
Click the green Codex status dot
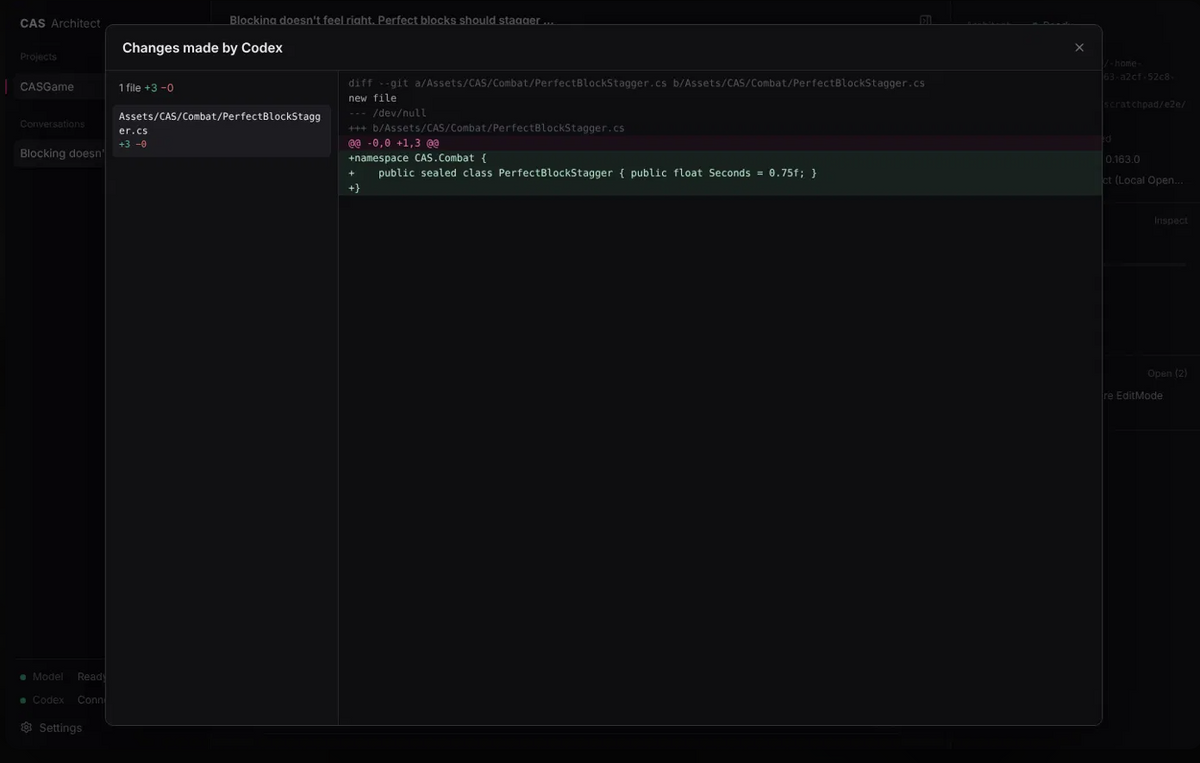23,701
